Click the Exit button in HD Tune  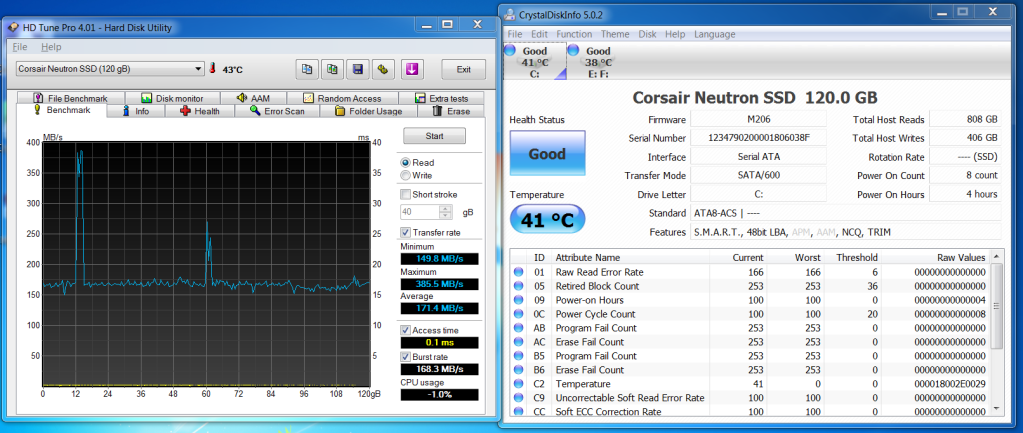pyautogui.click(x=463, y=69)
